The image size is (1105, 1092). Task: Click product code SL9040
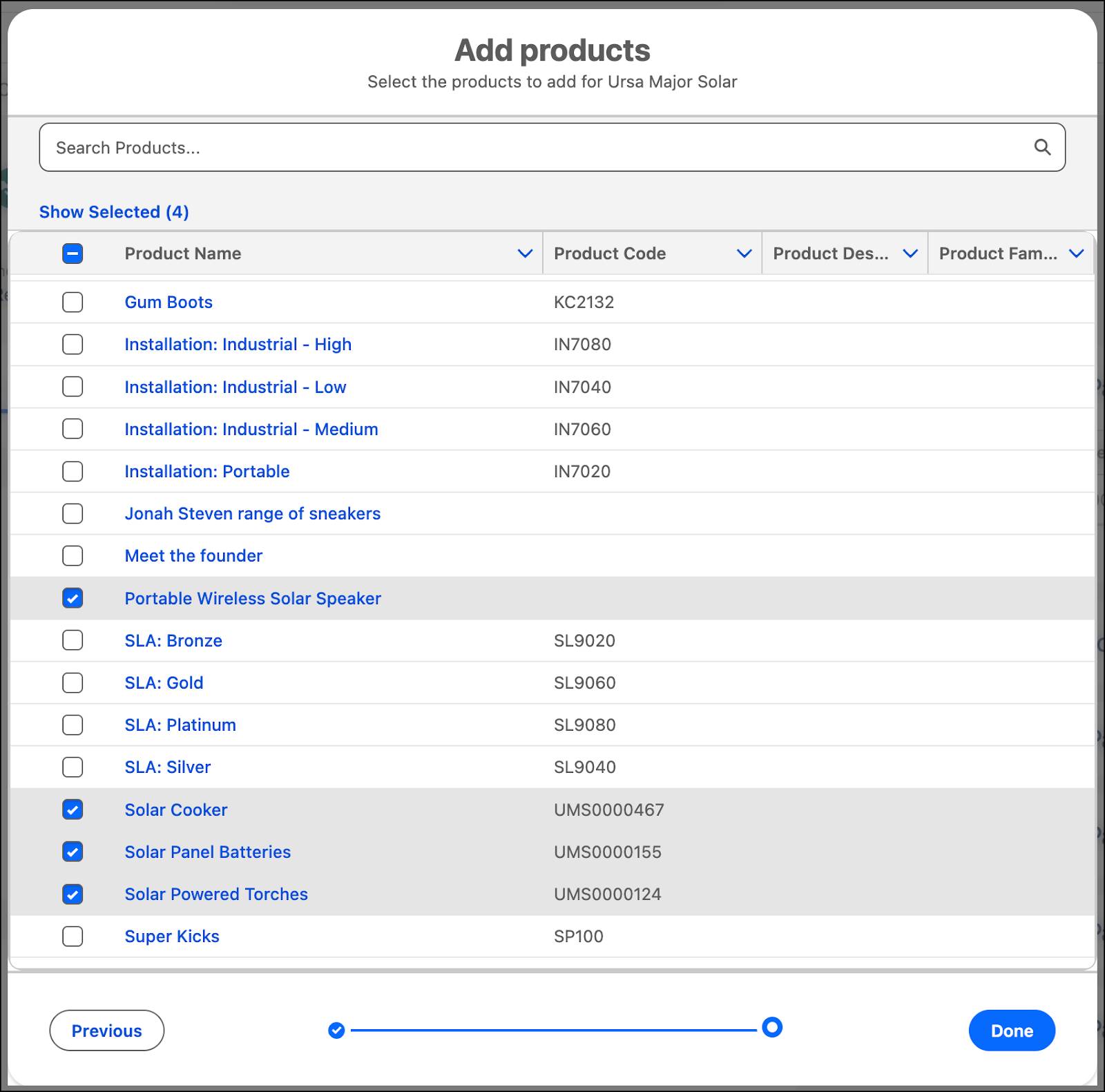[585, 767]
